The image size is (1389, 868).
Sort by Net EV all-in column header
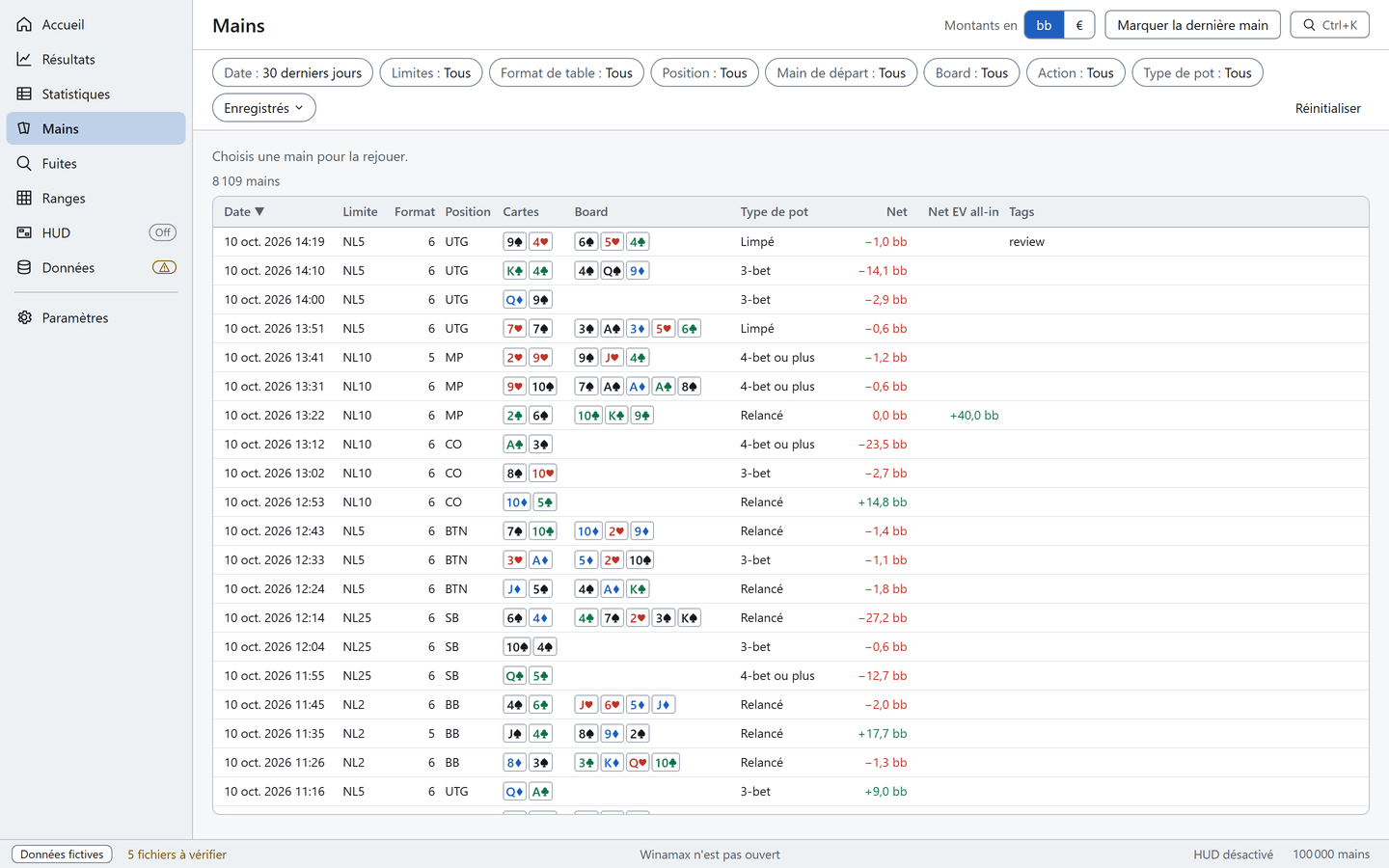963,211
